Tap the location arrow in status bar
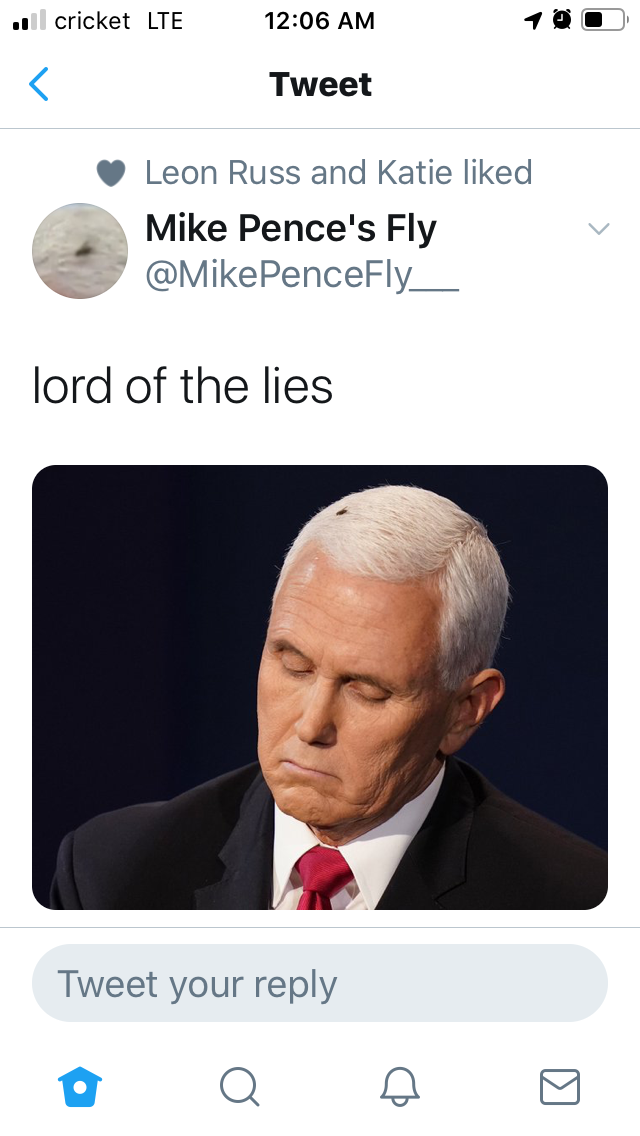This screenshot has width=640, height=1136. tap(534, 20)
